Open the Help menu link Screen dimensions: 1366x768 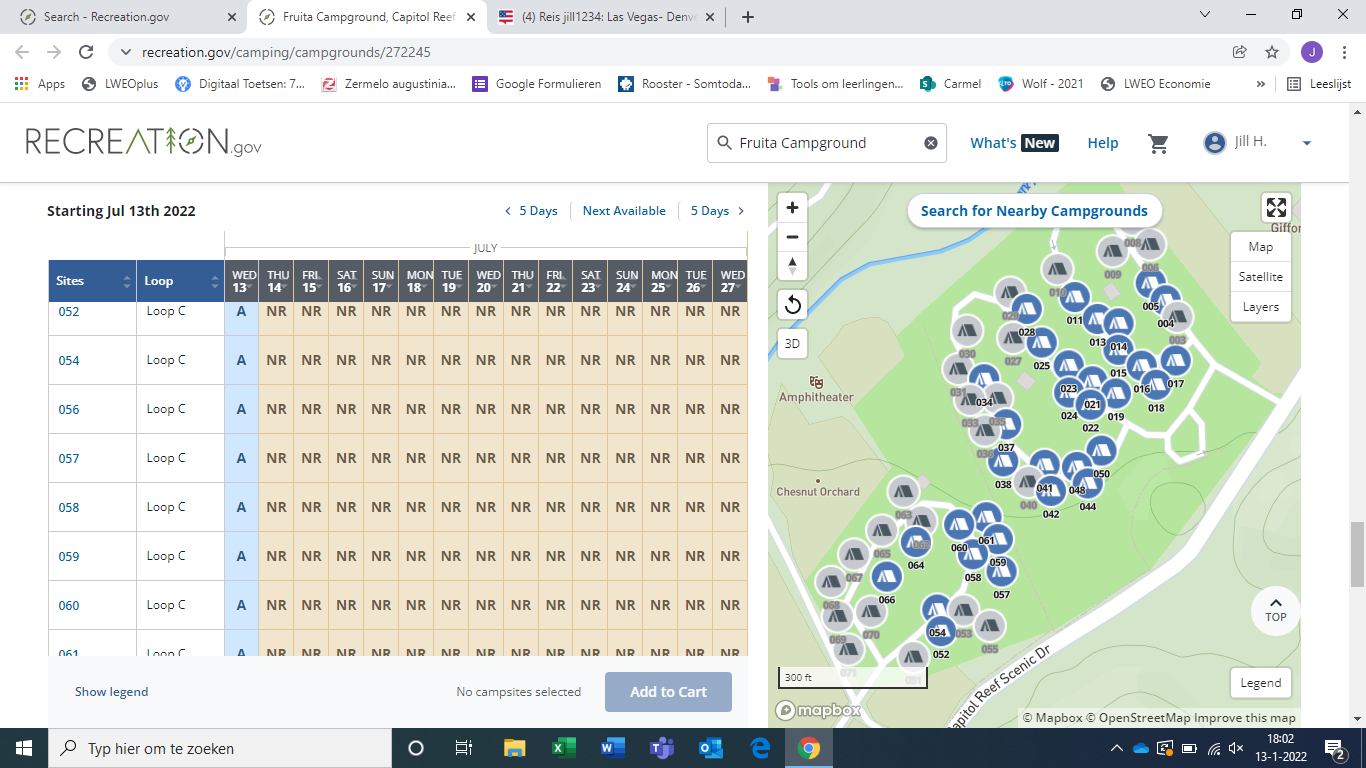point(1102,143)
